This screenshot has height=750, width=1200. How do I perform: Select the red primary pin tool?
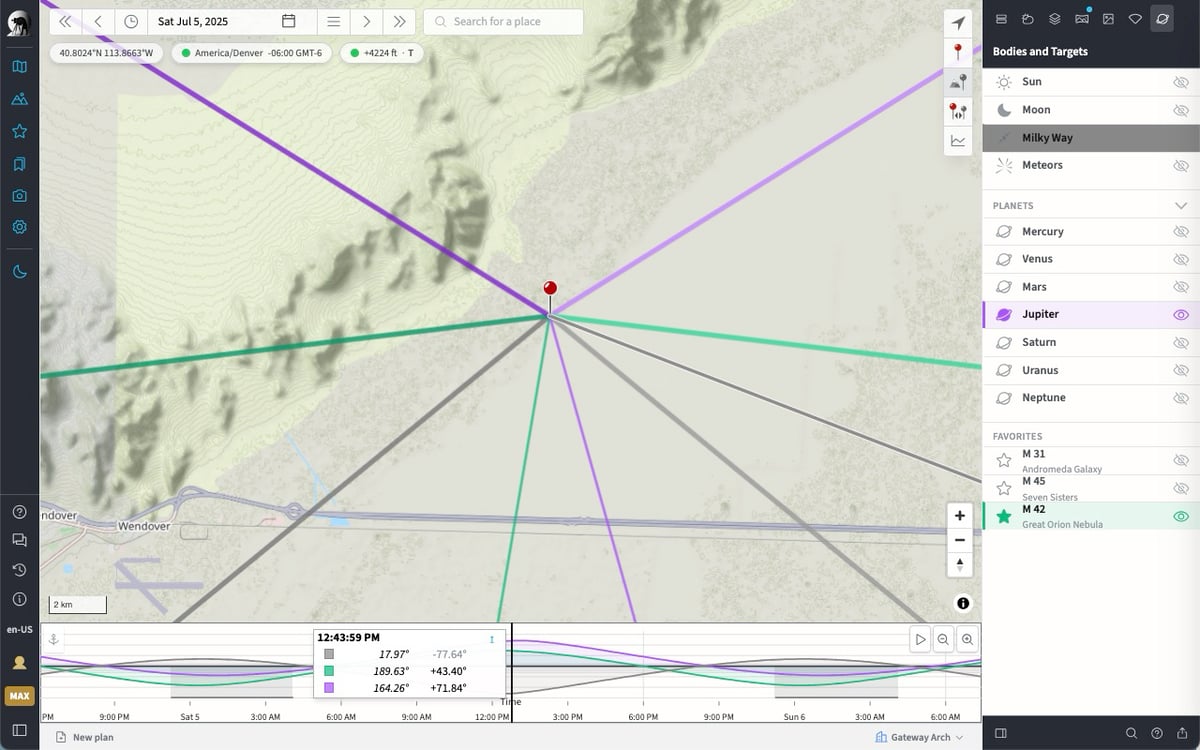(x=958, y=53)
